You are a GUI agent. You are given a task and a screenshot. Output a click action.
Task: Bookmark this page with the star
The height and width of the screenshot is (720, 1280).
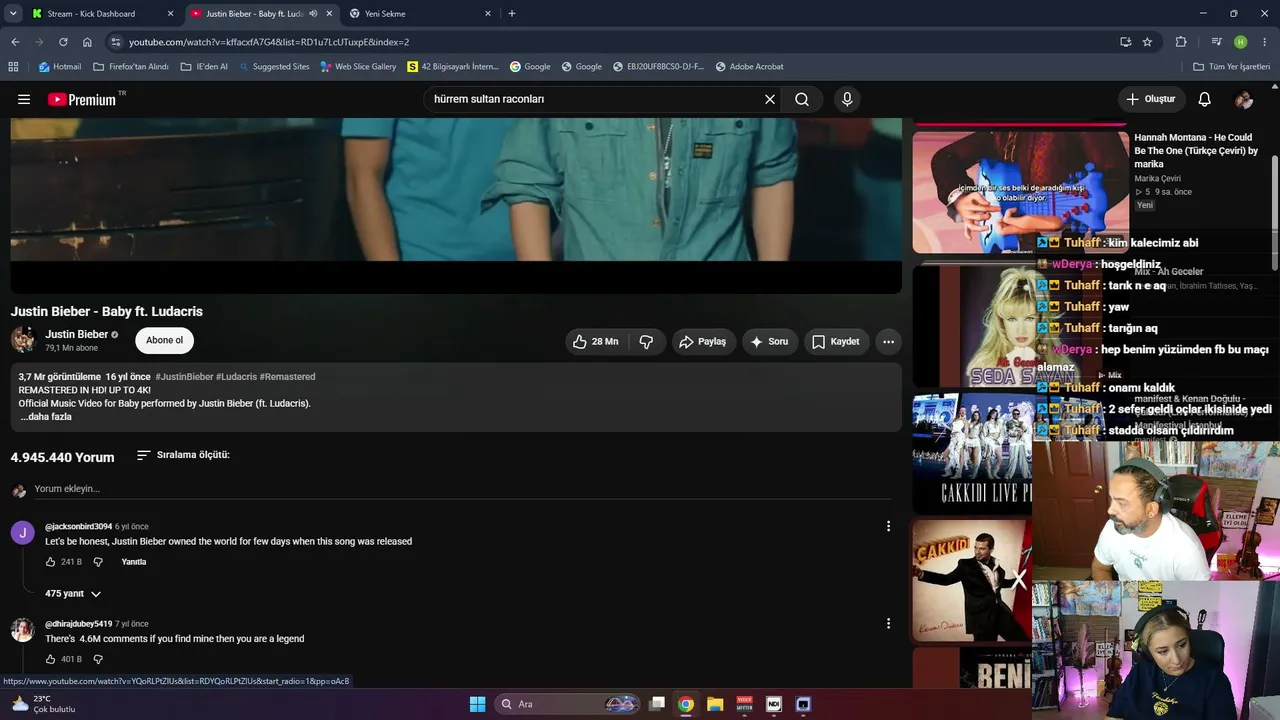click(1147, 42)
